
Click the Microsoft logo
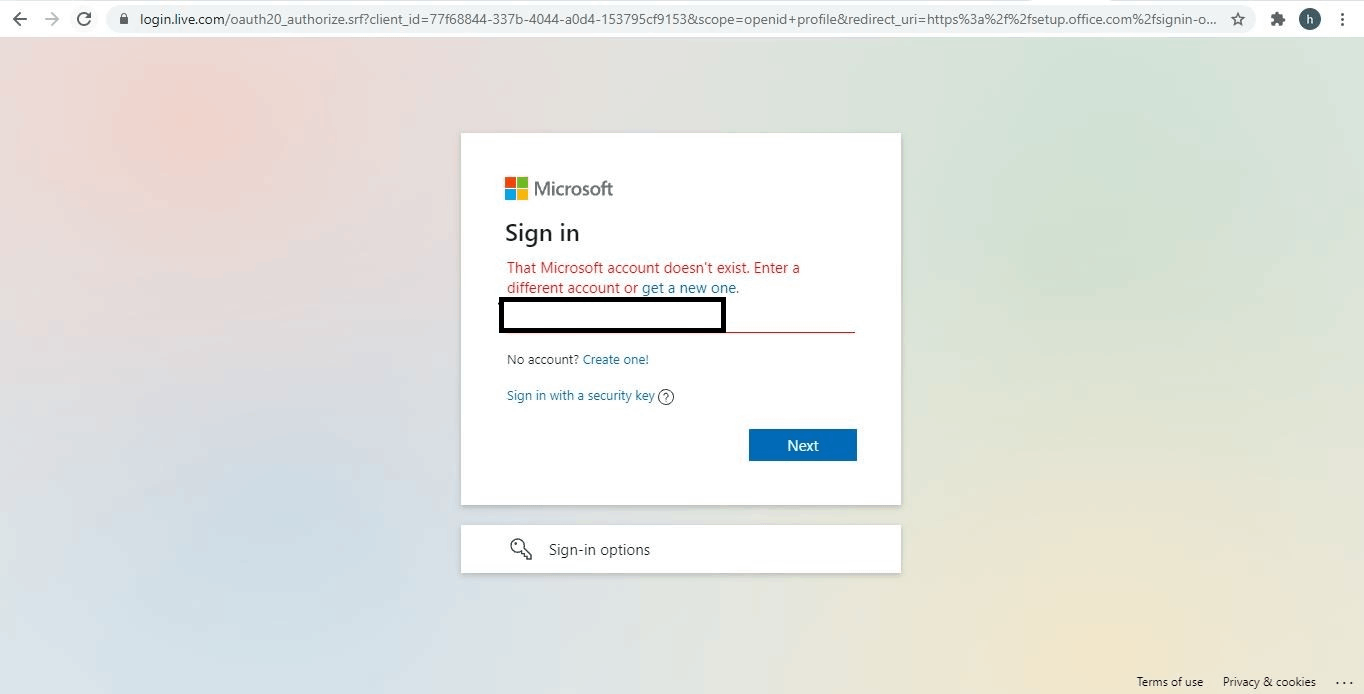pyautogui.click(x=559, y=188)
